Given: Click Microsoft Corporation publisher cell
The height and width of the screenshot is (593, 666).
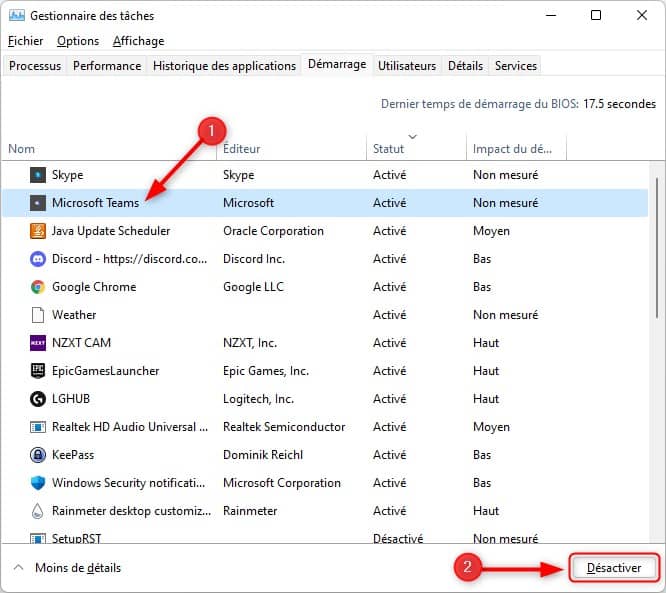Looking at the screenshot, I should [x=282, y=483].
